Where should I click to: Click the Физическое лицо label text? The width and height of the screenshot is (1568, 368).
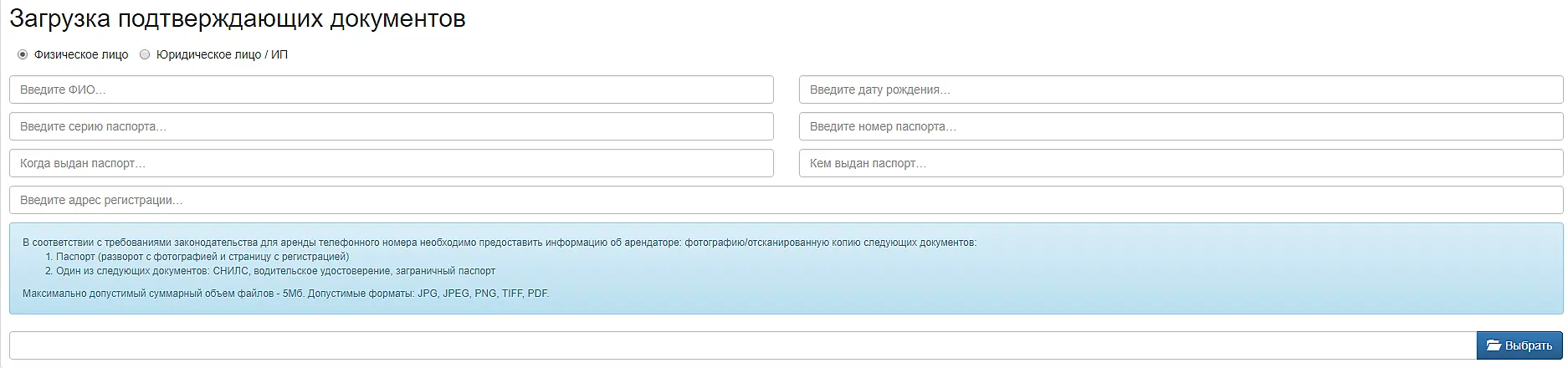coord(81,54)
